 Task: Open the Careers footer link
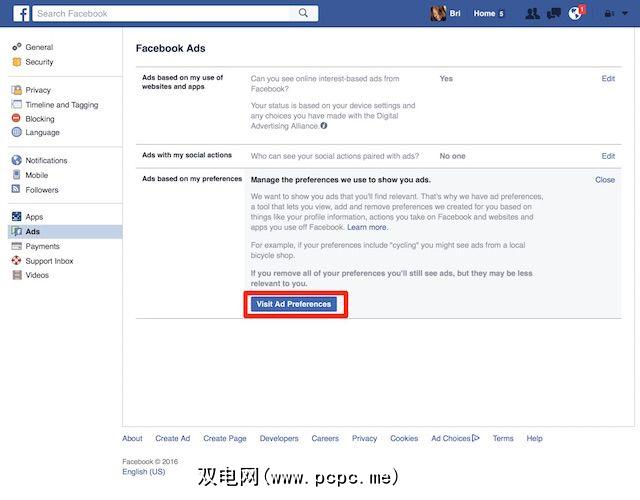[325, 438]
